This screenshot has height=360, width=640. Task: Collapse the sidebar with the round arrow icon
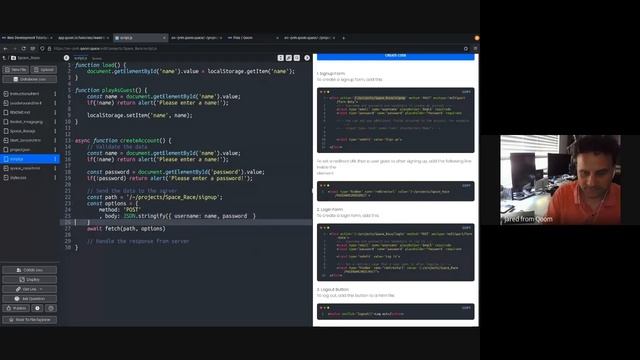tap(67, 58)
